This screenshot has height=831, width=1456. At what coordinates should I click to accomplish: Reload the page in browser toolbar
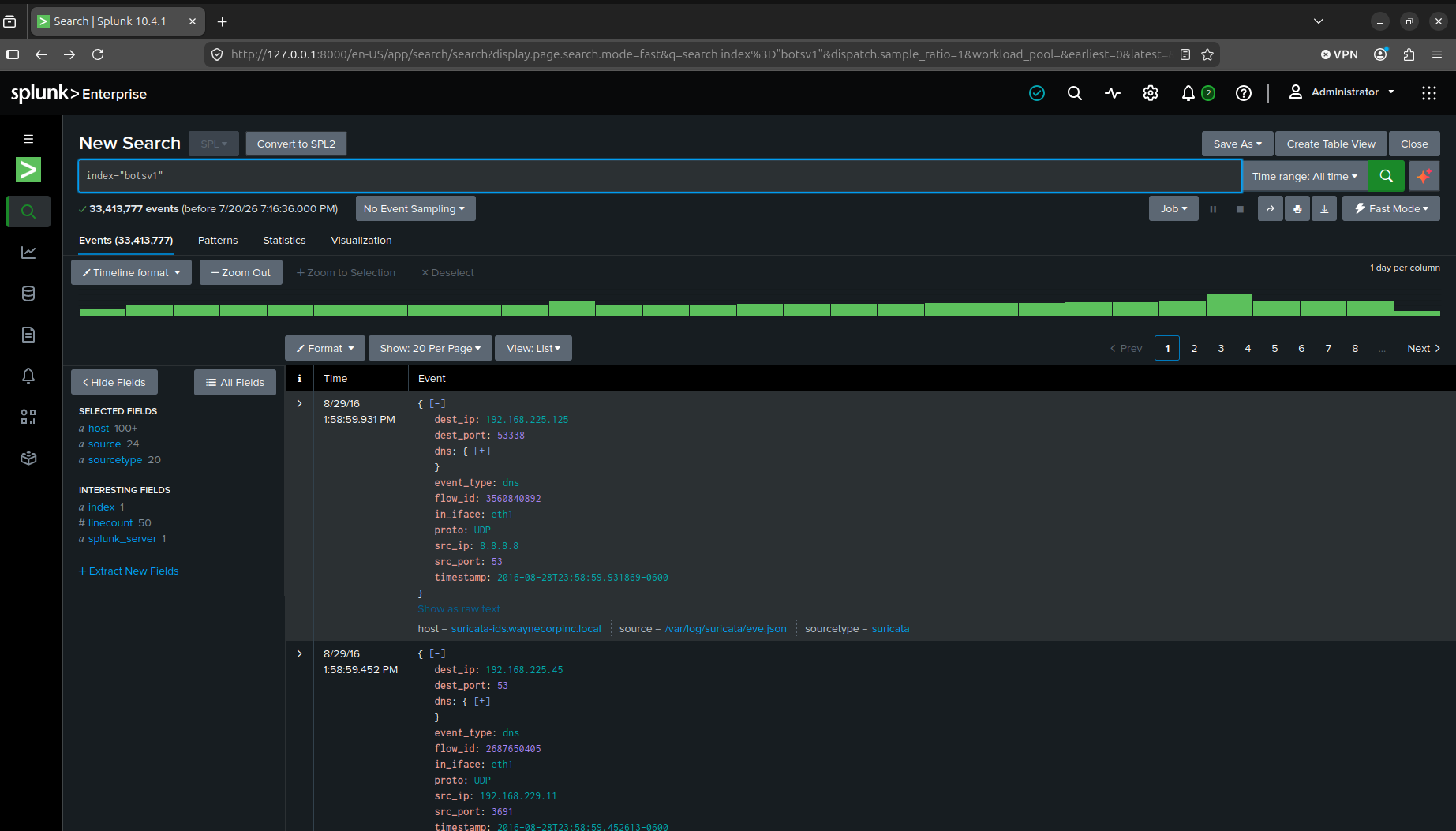pyautogui.click(x=98, y=54)
